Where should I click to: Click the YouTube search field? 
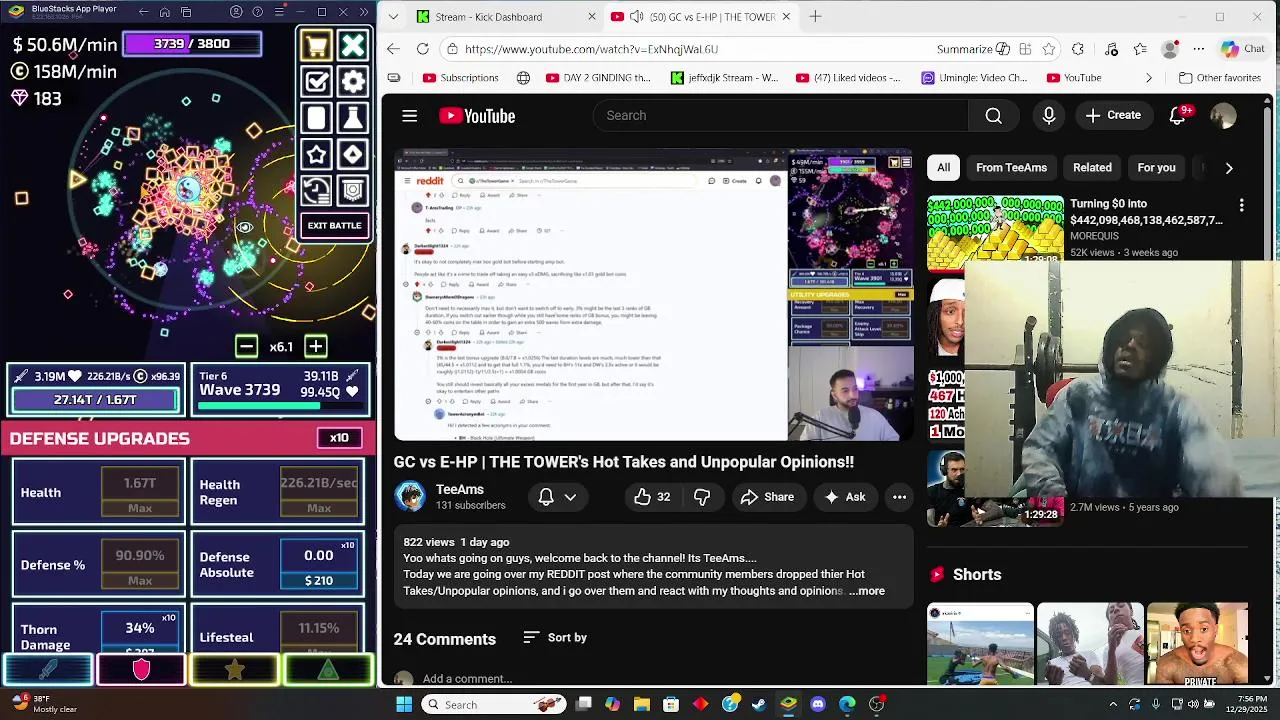click(x=780, y=116)
